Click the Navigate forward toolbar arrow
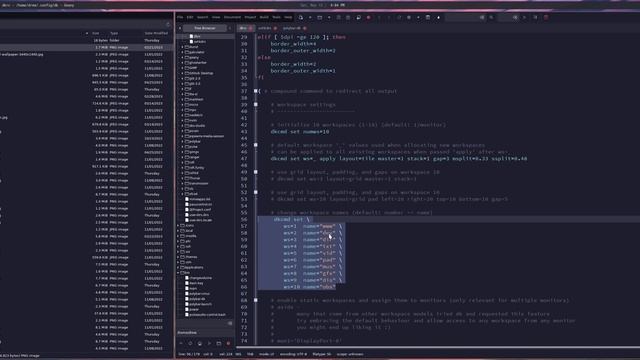This screenshot has width=640, height=360. tap(389, 18)
